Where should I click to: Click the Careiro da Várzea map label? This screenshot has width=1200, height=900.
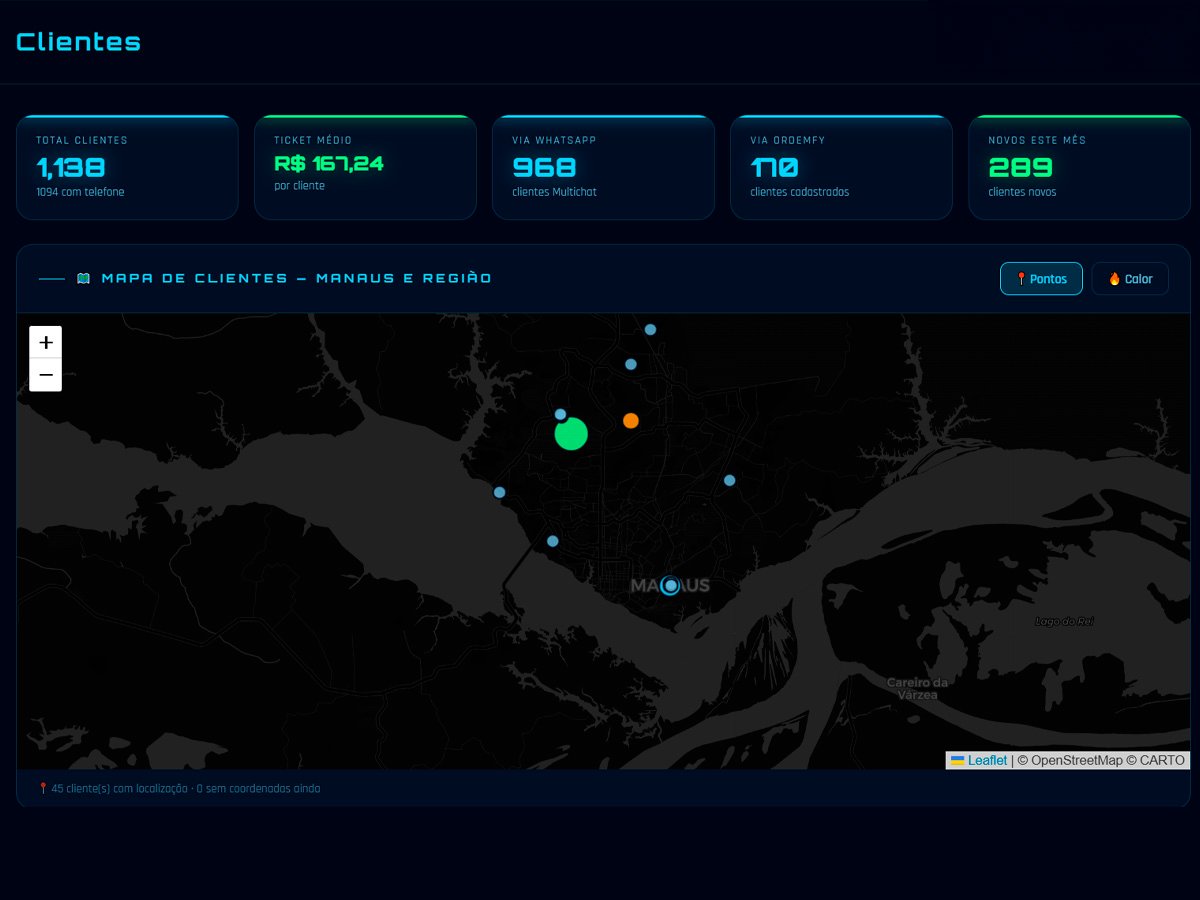(x=917, y=688)
